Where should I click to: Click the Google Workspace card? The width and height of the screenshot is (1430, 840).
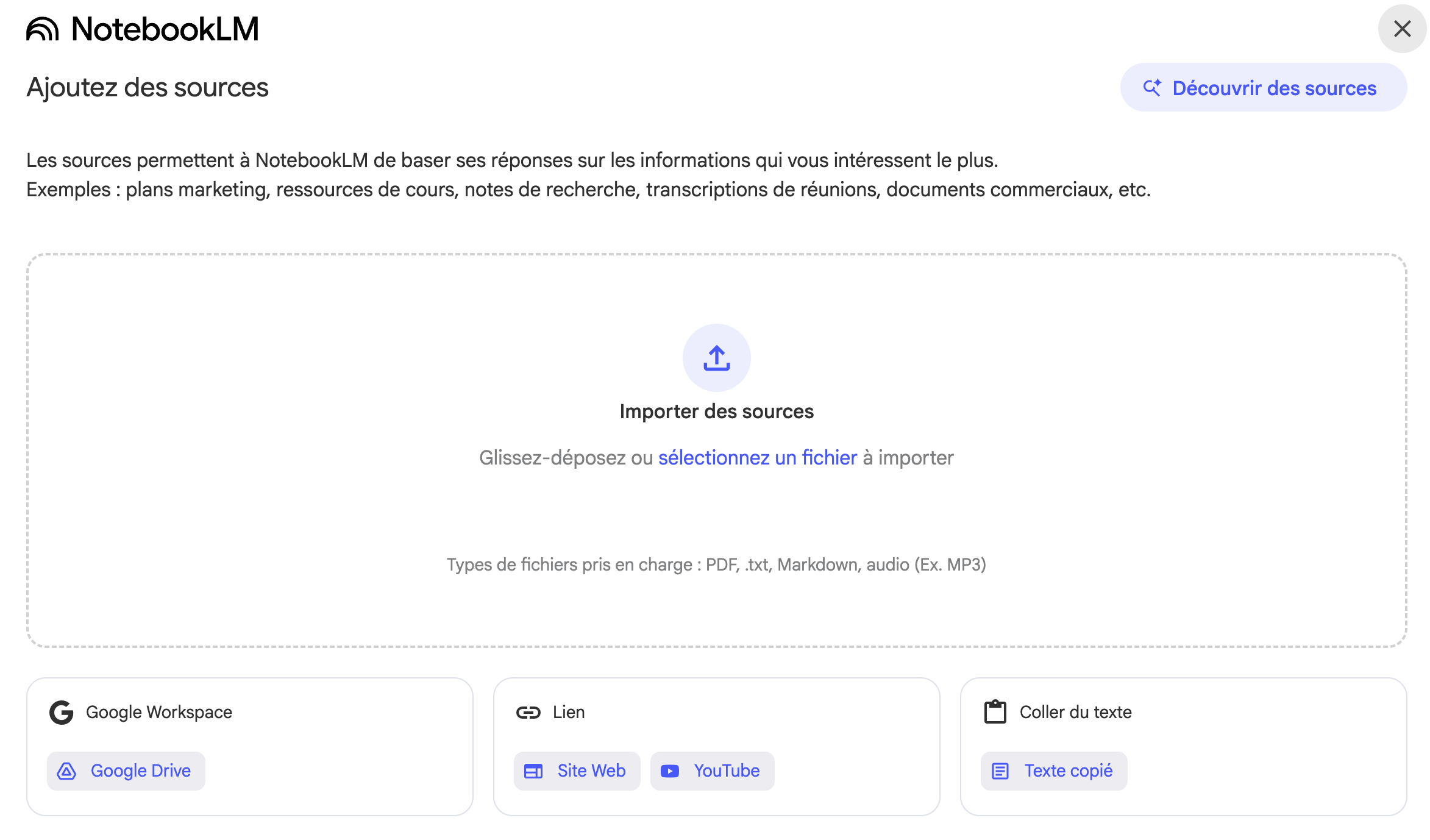point(250,745)
